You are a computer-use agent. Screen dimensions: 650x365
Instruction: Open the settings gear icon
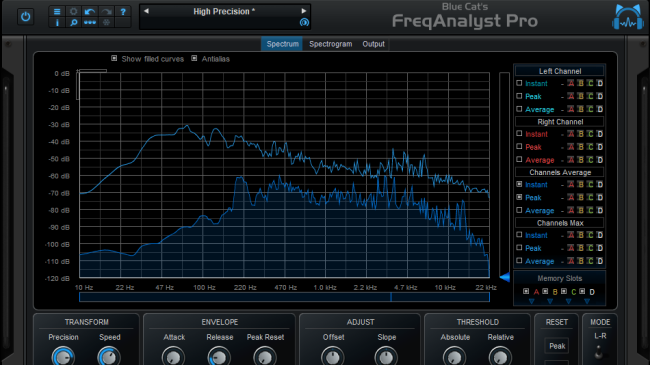click(73, 12)
